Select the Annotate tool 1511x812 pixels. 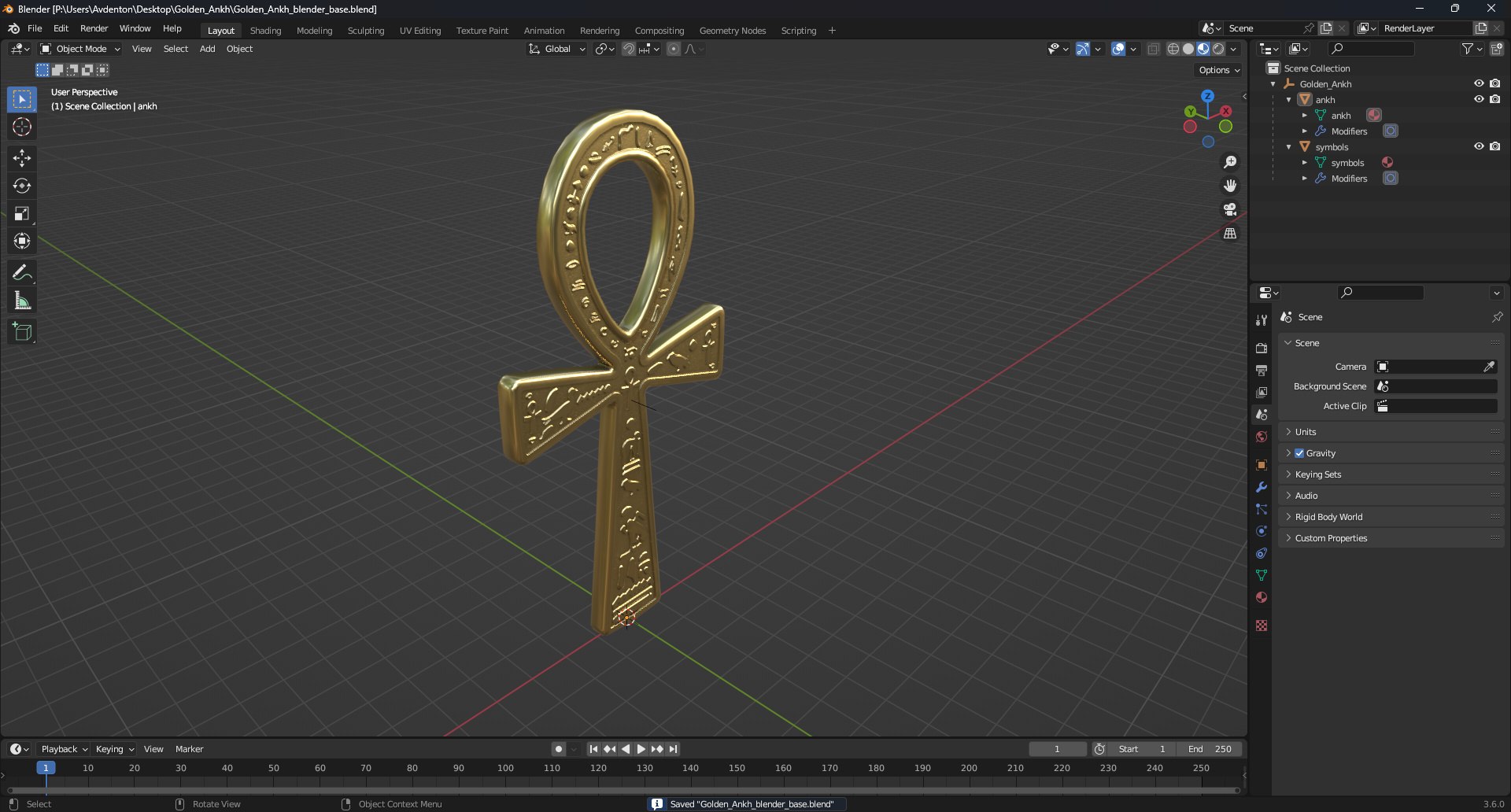point(22,272)
